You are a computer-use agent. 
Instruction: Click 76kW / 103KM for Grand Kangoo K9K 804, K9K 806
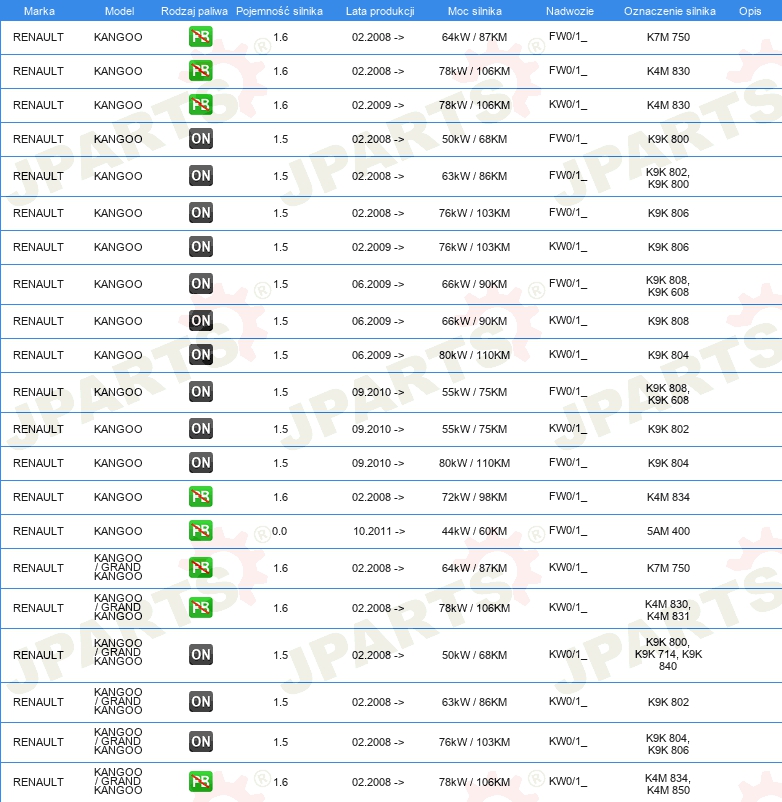point(474,742)
